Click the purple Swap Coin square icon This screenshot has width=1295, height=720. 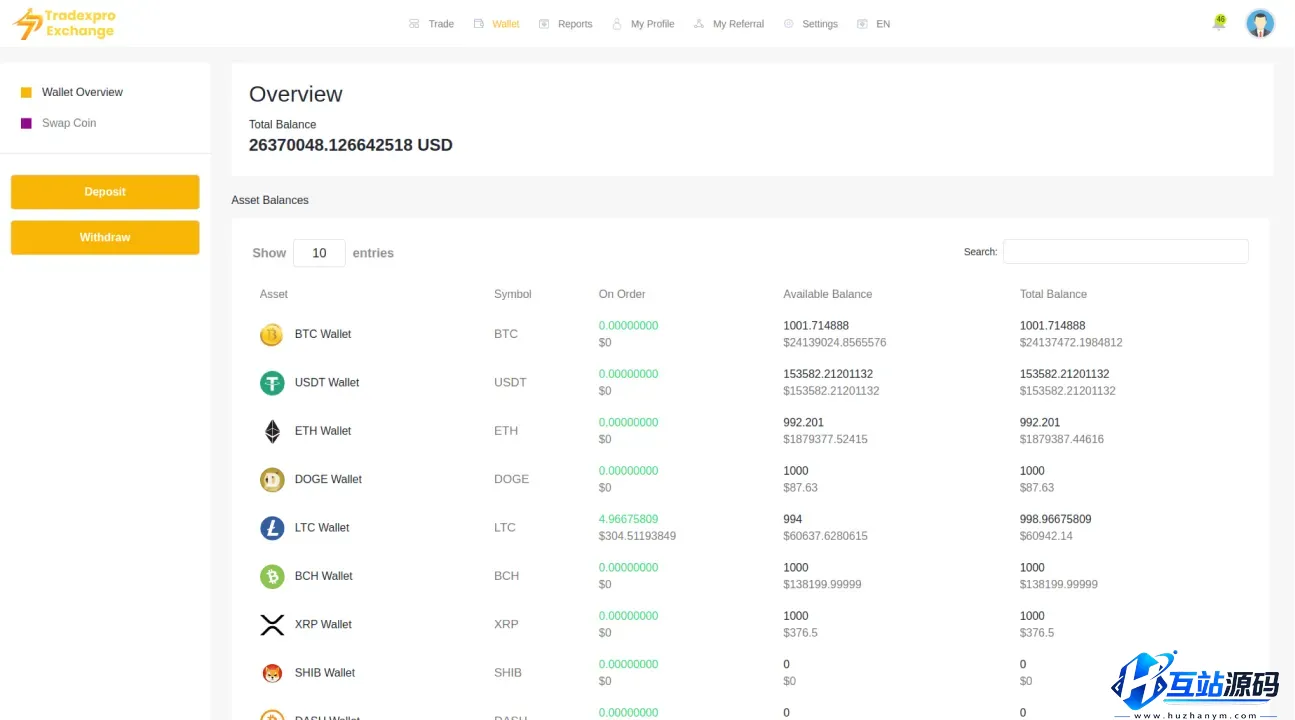(x=27, y=123)
